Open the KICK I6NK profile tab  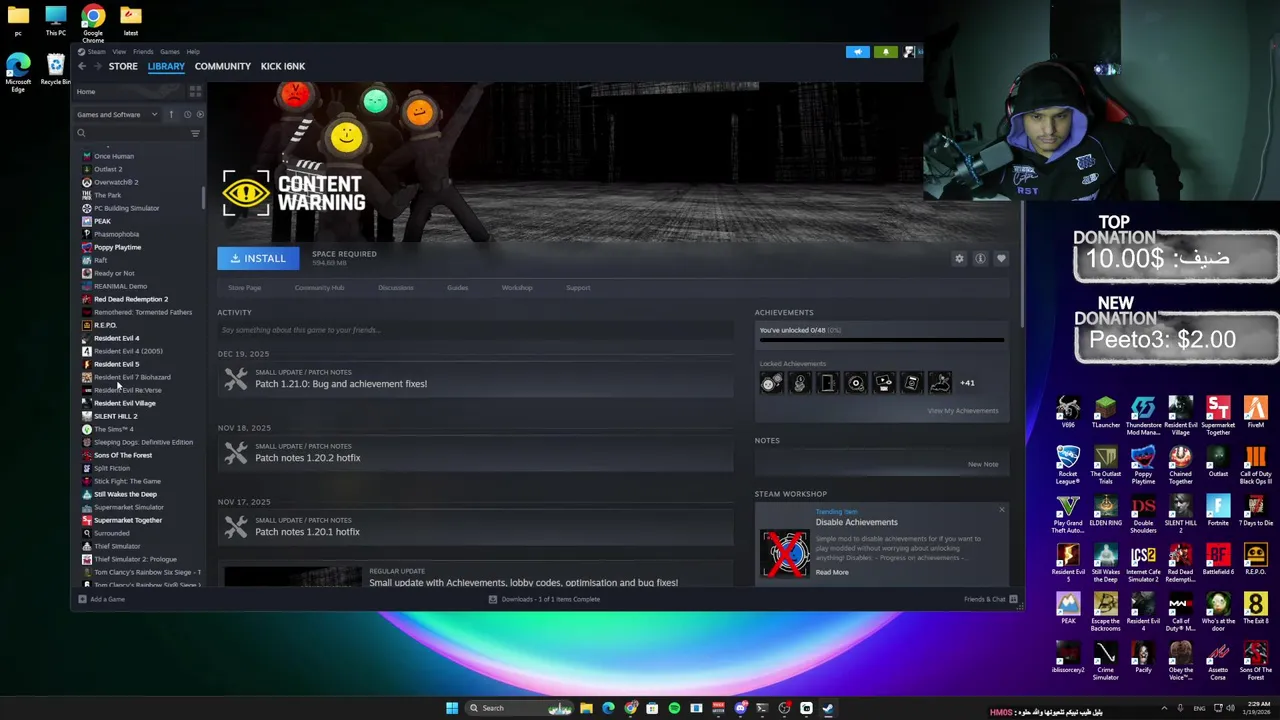coord(283,66)
